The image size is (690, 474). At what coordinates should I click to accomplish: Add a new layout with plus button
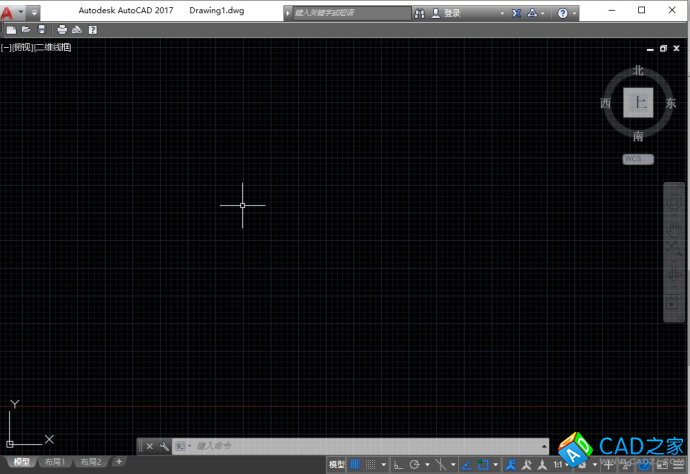coord(119,462)
